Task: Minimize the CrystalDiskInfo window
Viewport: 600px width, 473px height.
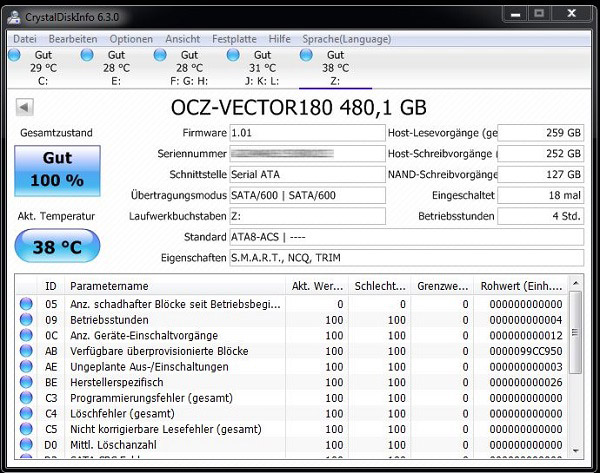Action: (515, 14)
